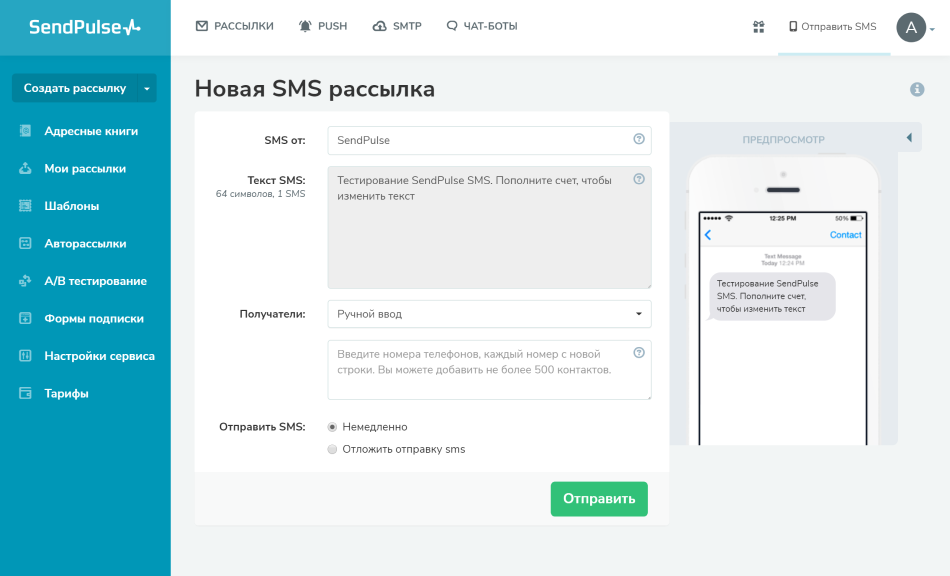This screenshot has height=576, width=950.
Task: Click the phone icon beside Отправить SMS
Action: [792, 26]
